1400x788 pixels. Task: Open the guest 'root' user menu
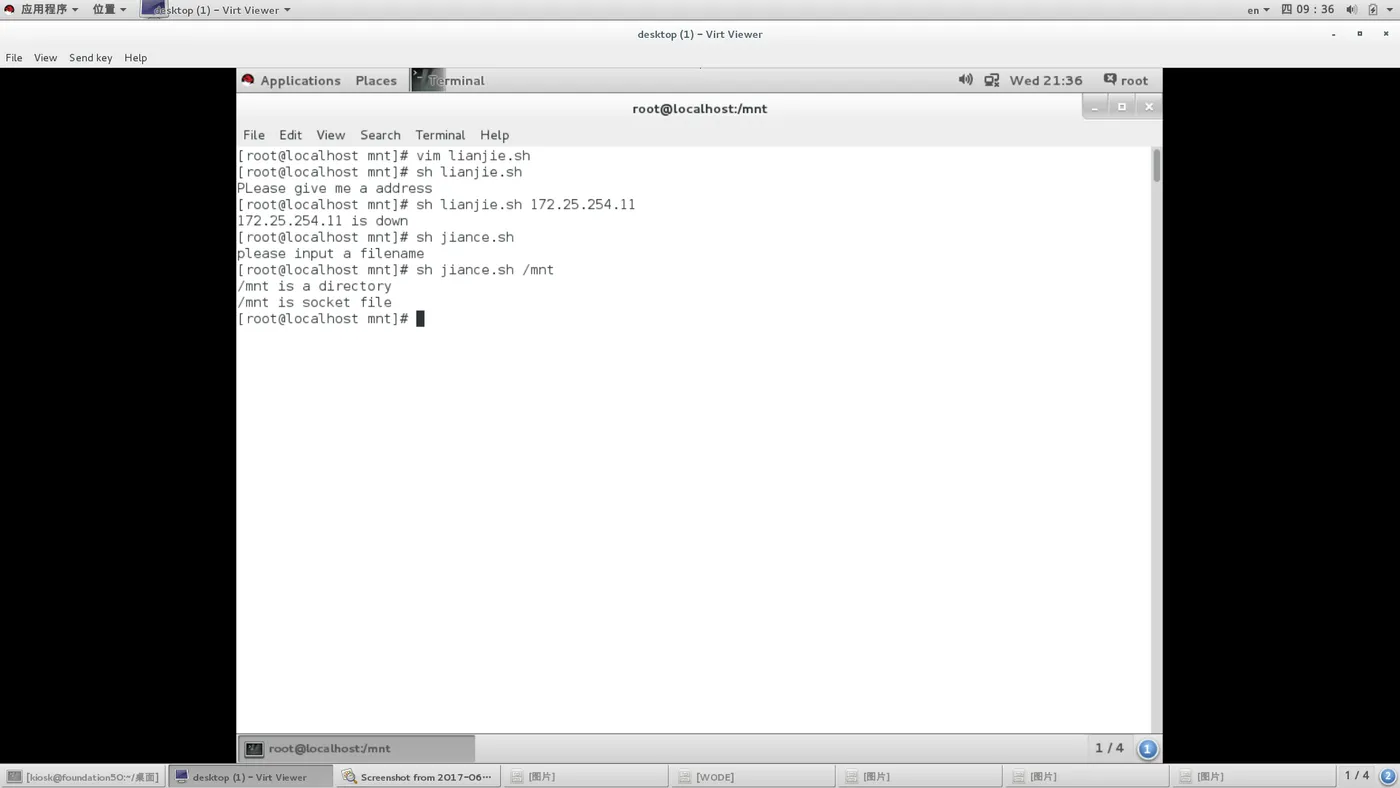click(1126, 80)
